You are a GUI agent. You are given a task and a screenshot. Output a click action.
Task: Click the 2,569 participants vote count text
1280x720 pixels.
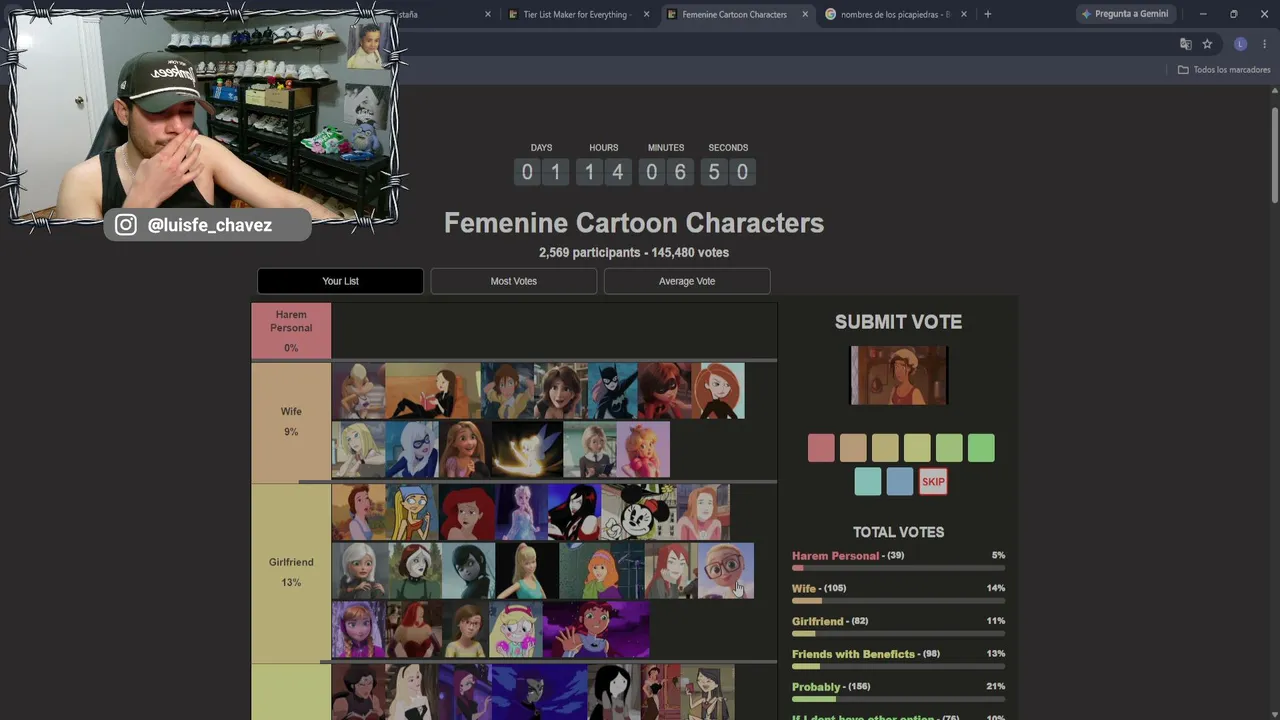[x=634, y=253]
